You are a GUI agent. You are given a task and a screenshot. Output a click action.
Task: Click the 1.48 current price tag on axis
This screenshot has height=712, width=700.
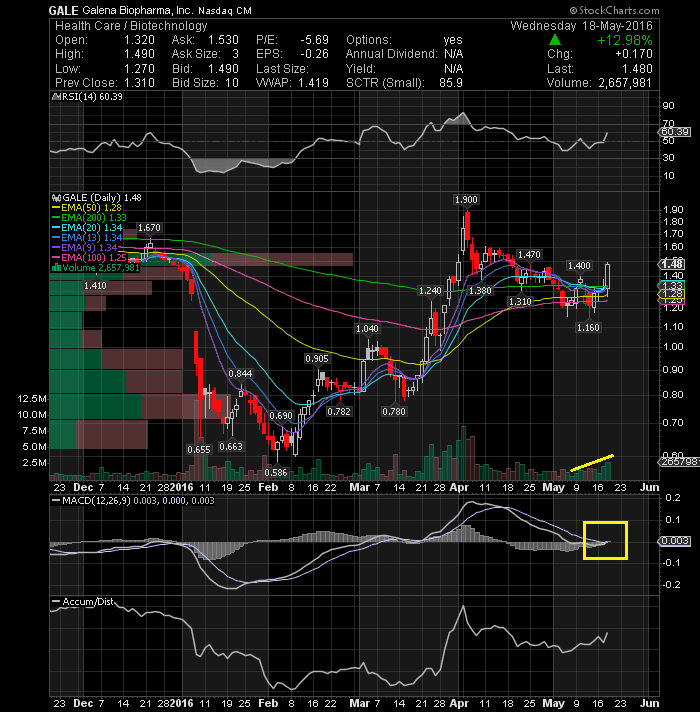pyautogui.click(x=672, y=264)
